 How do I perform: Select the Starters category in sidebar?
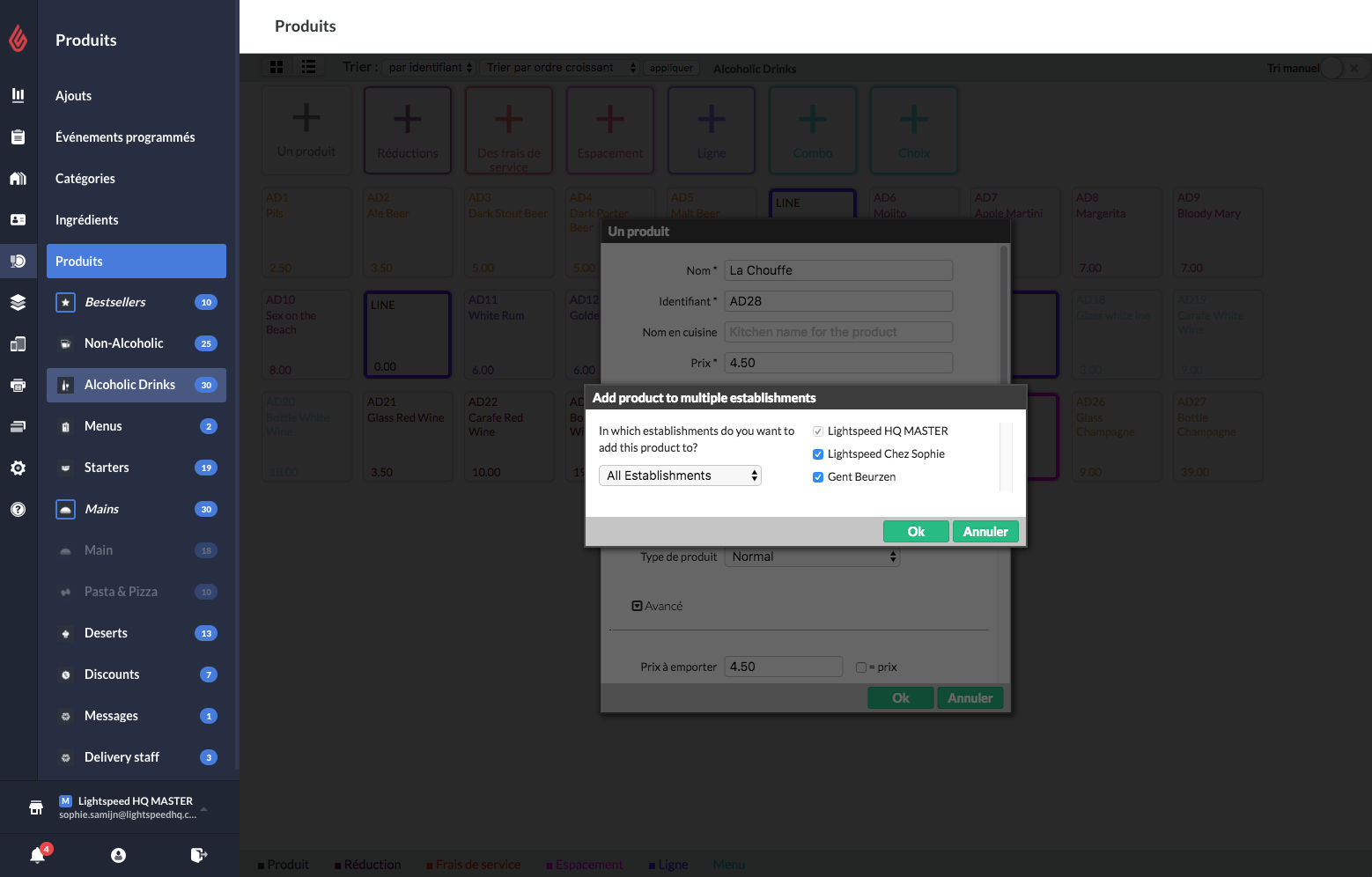[107, 468]
